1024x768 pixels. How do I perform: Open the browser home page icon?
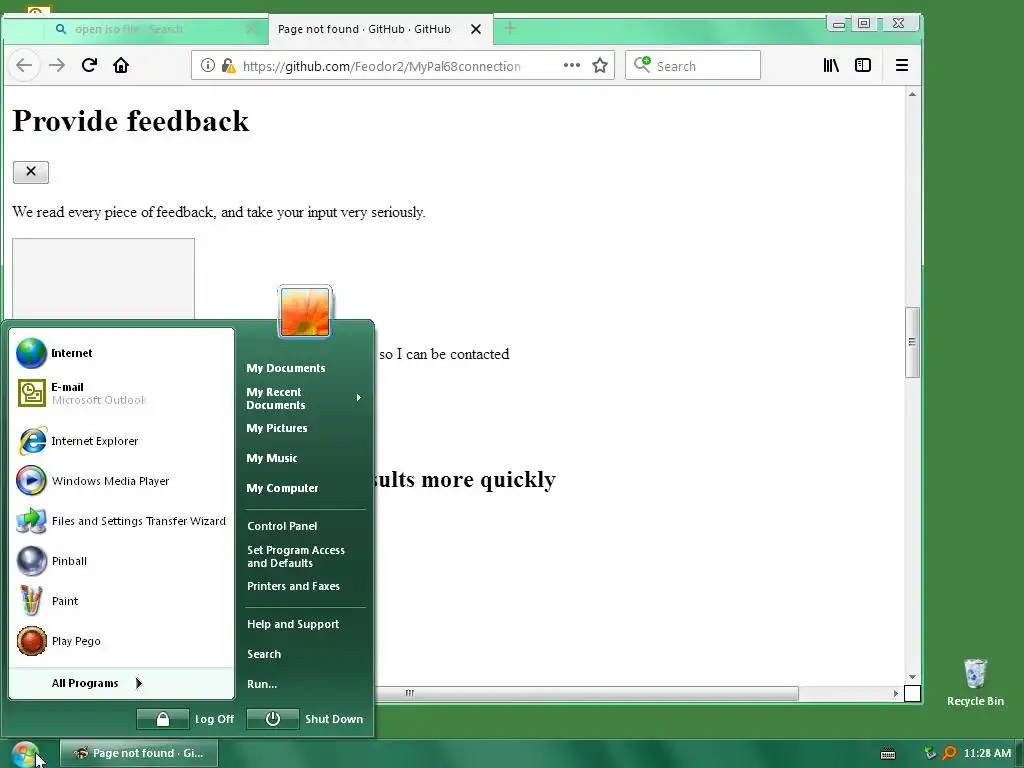coord(121,65)
